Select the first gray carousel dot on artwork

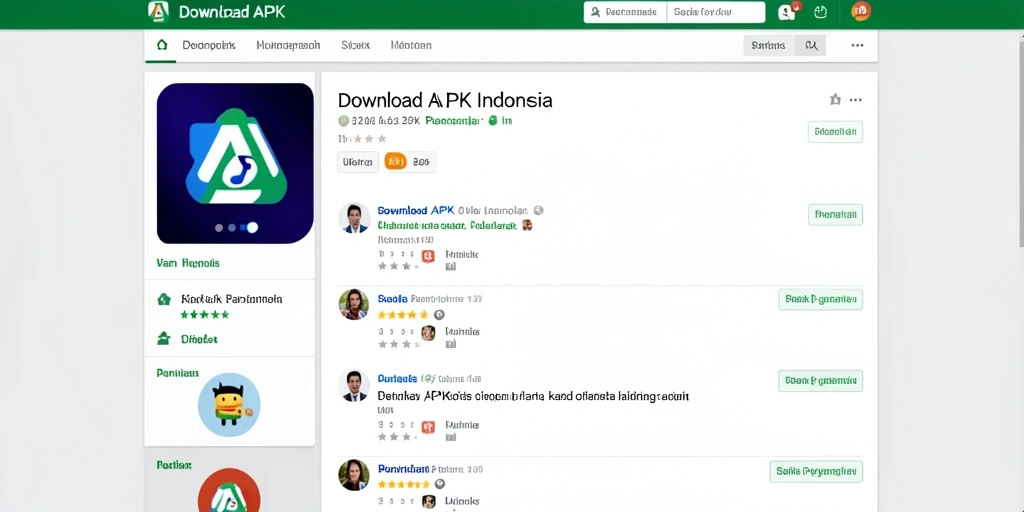click(219, 228)
